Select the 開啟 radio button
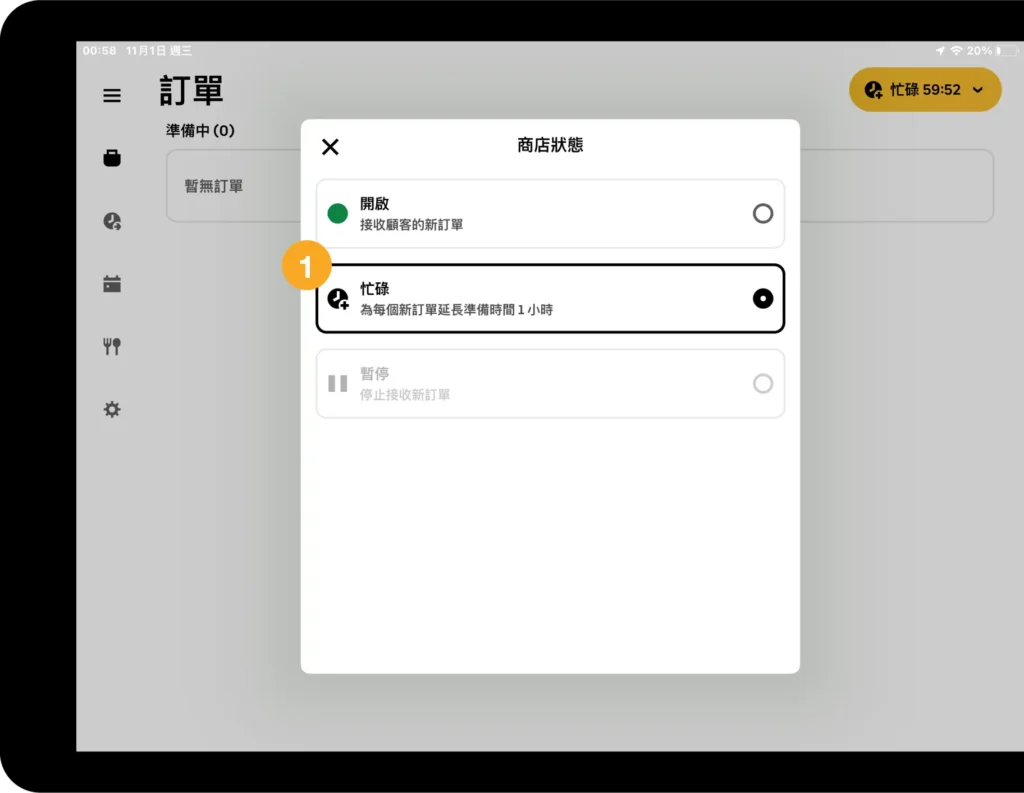Screen dimensions: 1024x793 pos(762,213)
